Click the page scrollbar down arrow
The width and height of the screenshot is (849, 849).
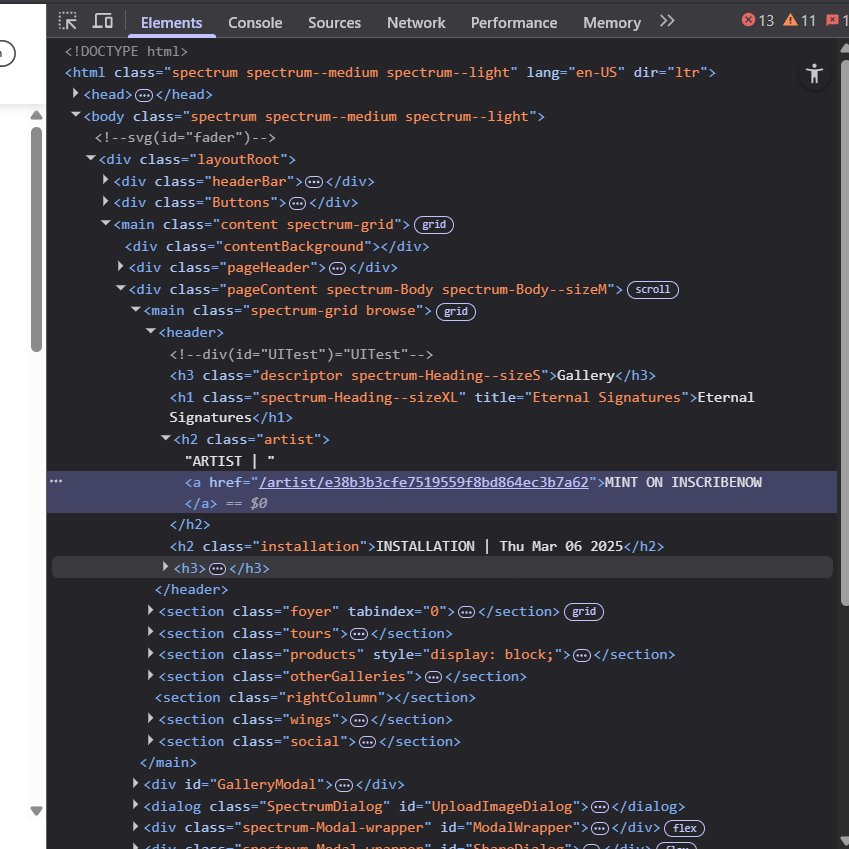tap(36, 811)
